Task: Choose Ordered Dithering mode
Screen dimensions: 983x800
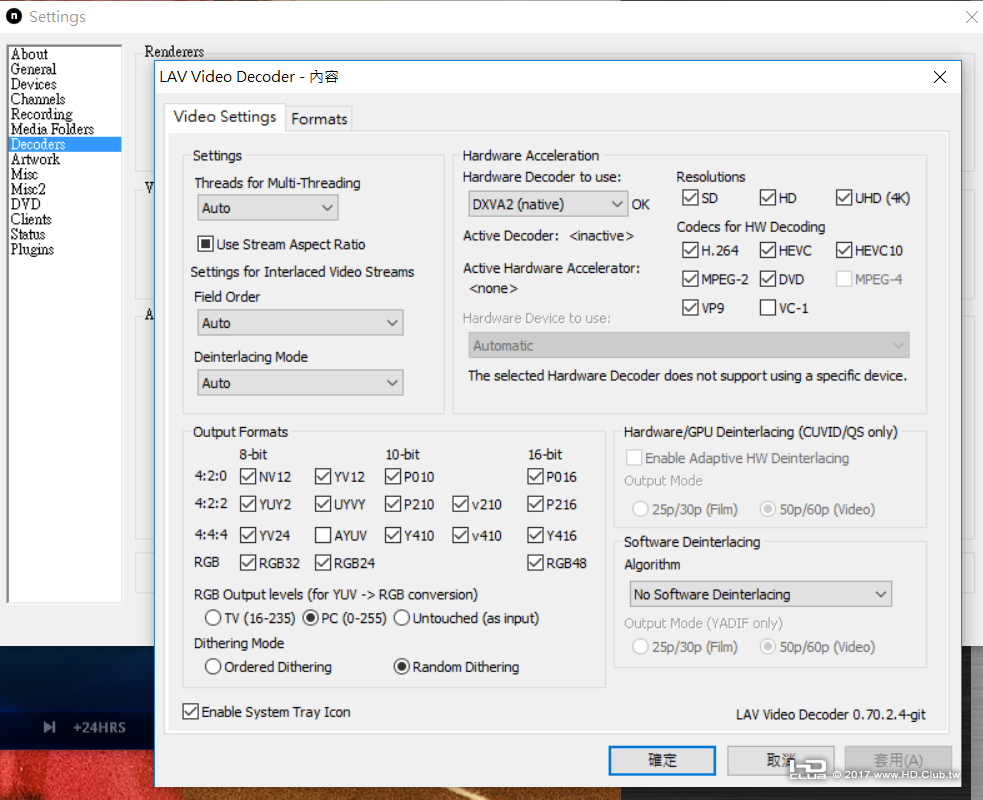Action: click(213, 666)
